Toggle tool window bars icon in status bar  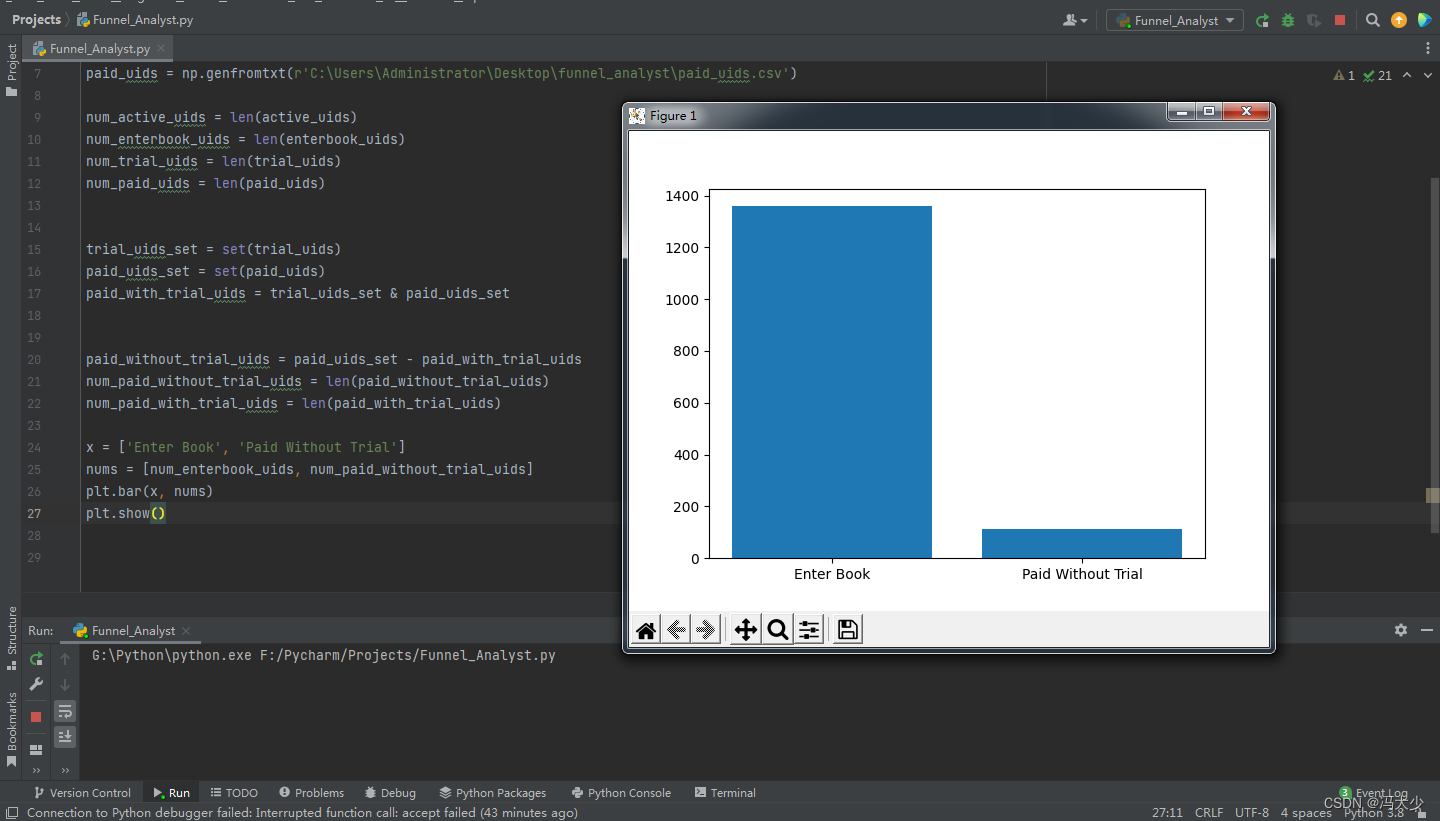[12, 813]
